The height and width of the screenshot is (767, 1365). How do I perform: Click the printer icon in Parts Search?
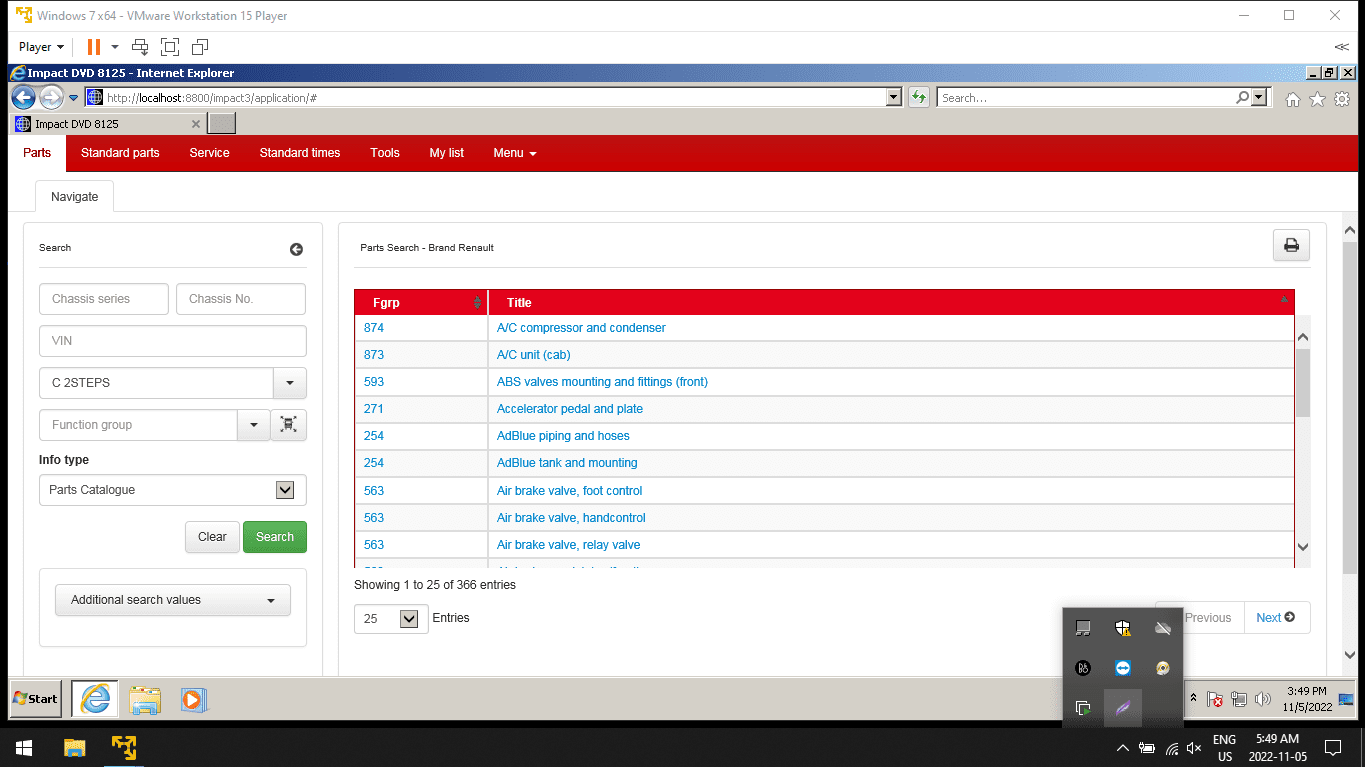[x=1291, y=246]
